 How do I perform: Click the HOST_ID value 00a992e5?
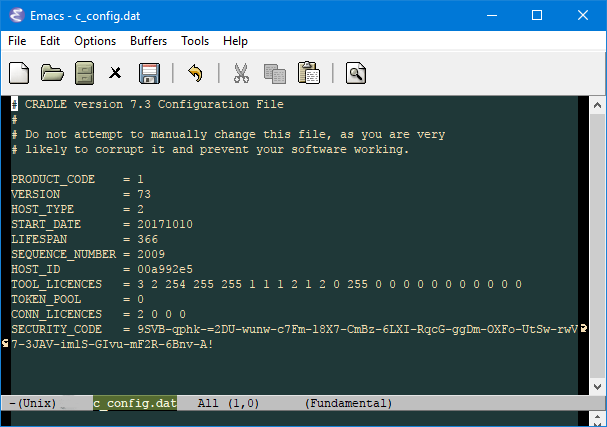[x=165, y=269]
